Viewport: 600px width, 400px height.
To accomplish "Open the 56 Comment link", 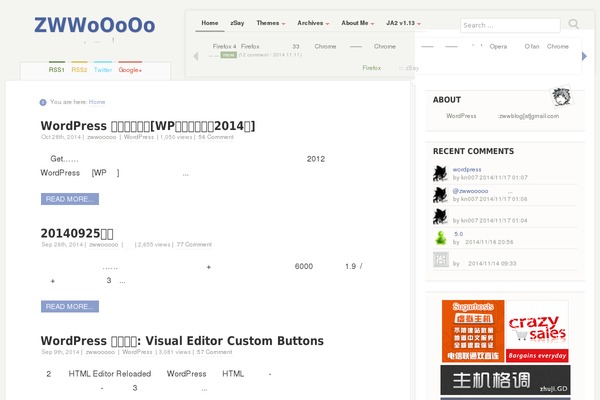I will tap(216, 137).
